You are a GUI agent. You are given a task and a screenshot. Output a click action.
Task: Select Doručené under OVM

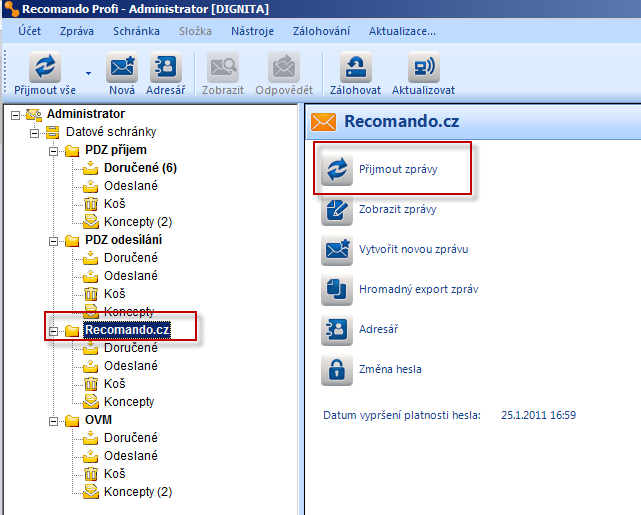pos(131,437)
